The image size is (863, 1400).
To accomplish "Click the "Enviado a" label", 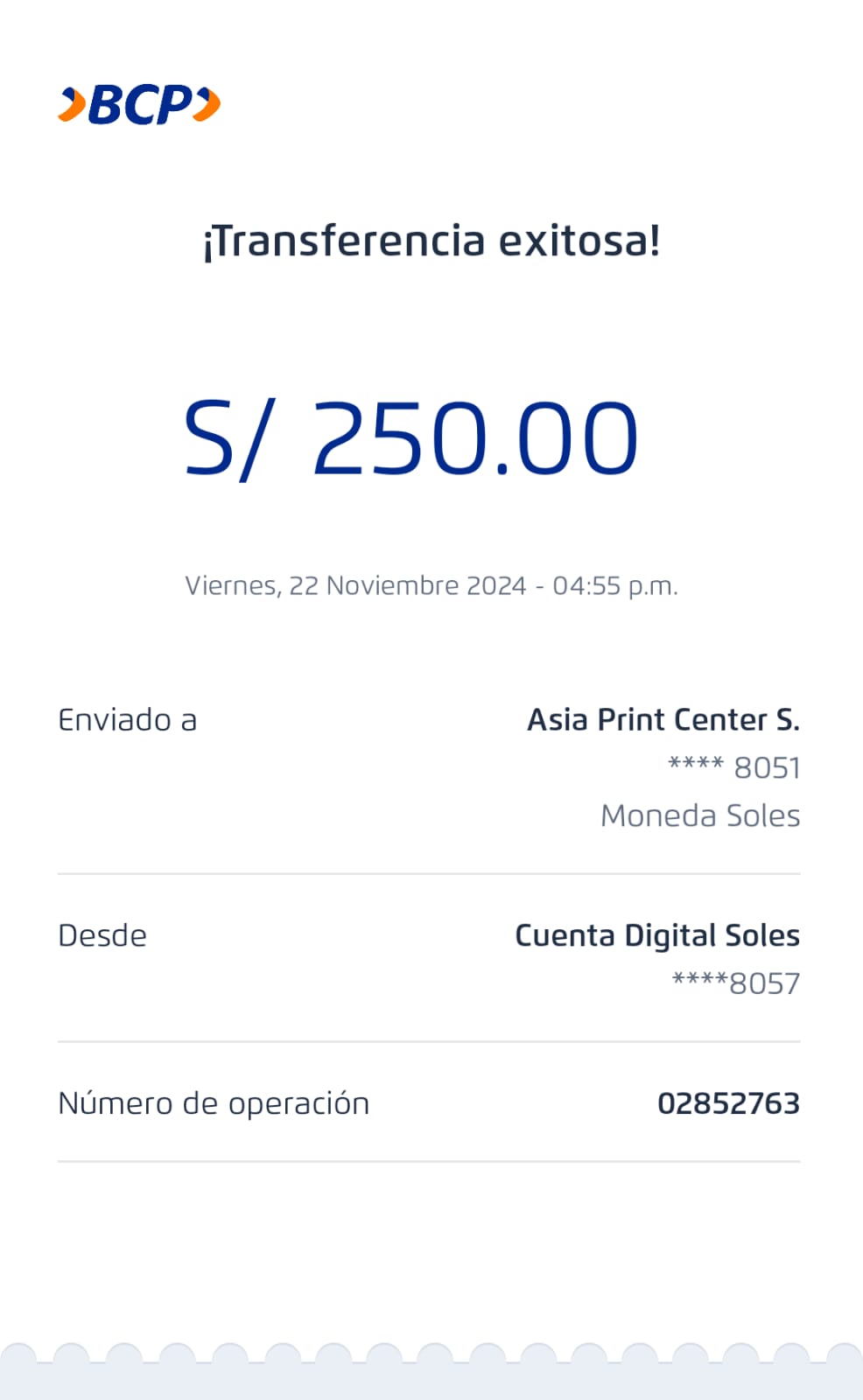I will tap(128, 720).
